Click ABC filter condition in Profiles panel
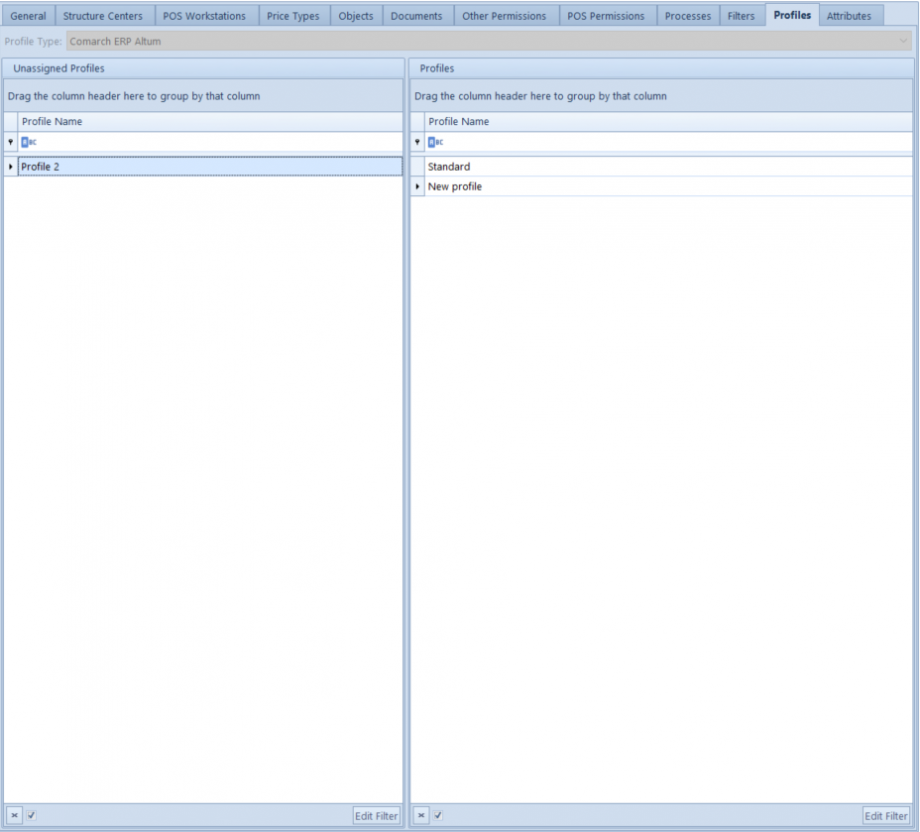 [435, 142]
